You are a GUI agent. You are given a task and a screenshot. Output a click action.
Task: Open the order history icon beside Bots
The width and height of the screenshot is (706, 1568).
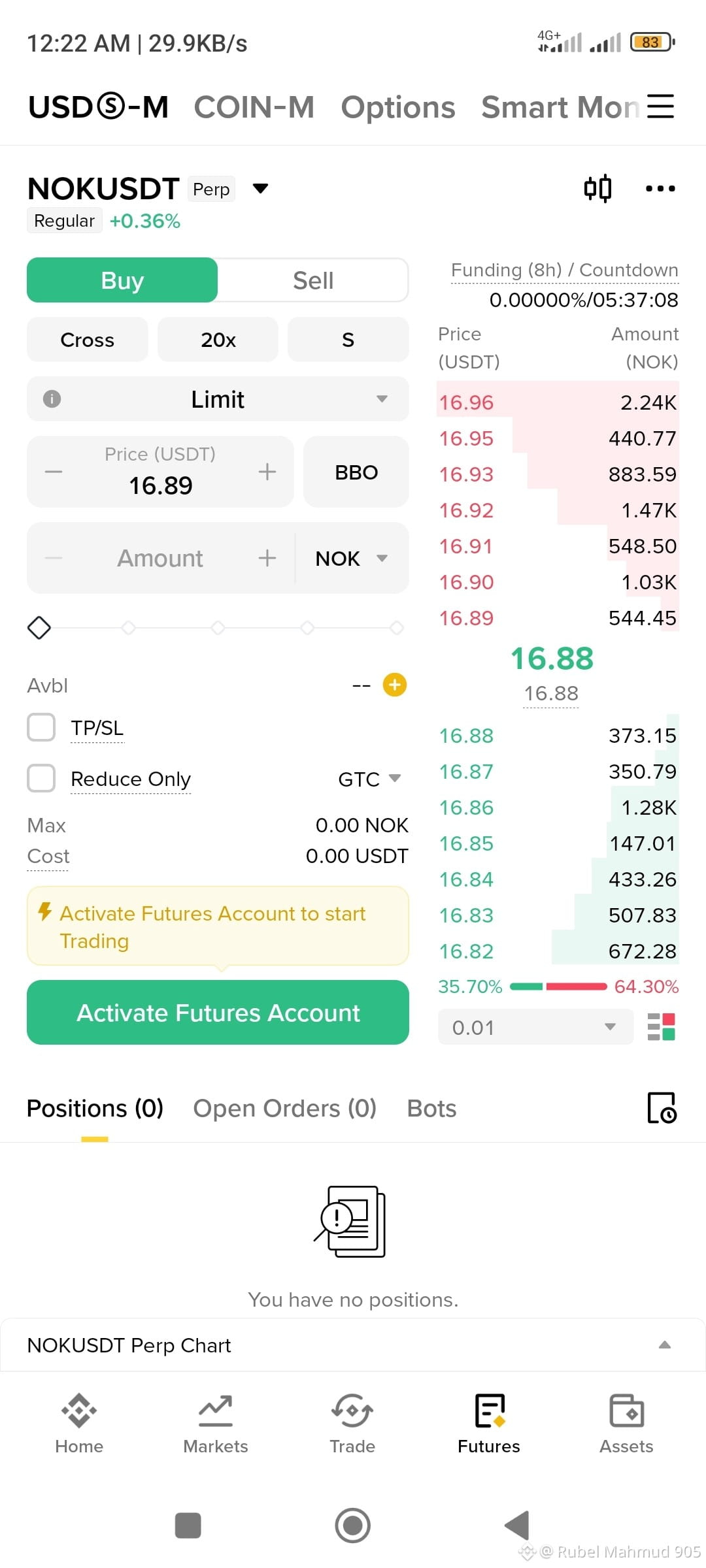coord(662,1108)
